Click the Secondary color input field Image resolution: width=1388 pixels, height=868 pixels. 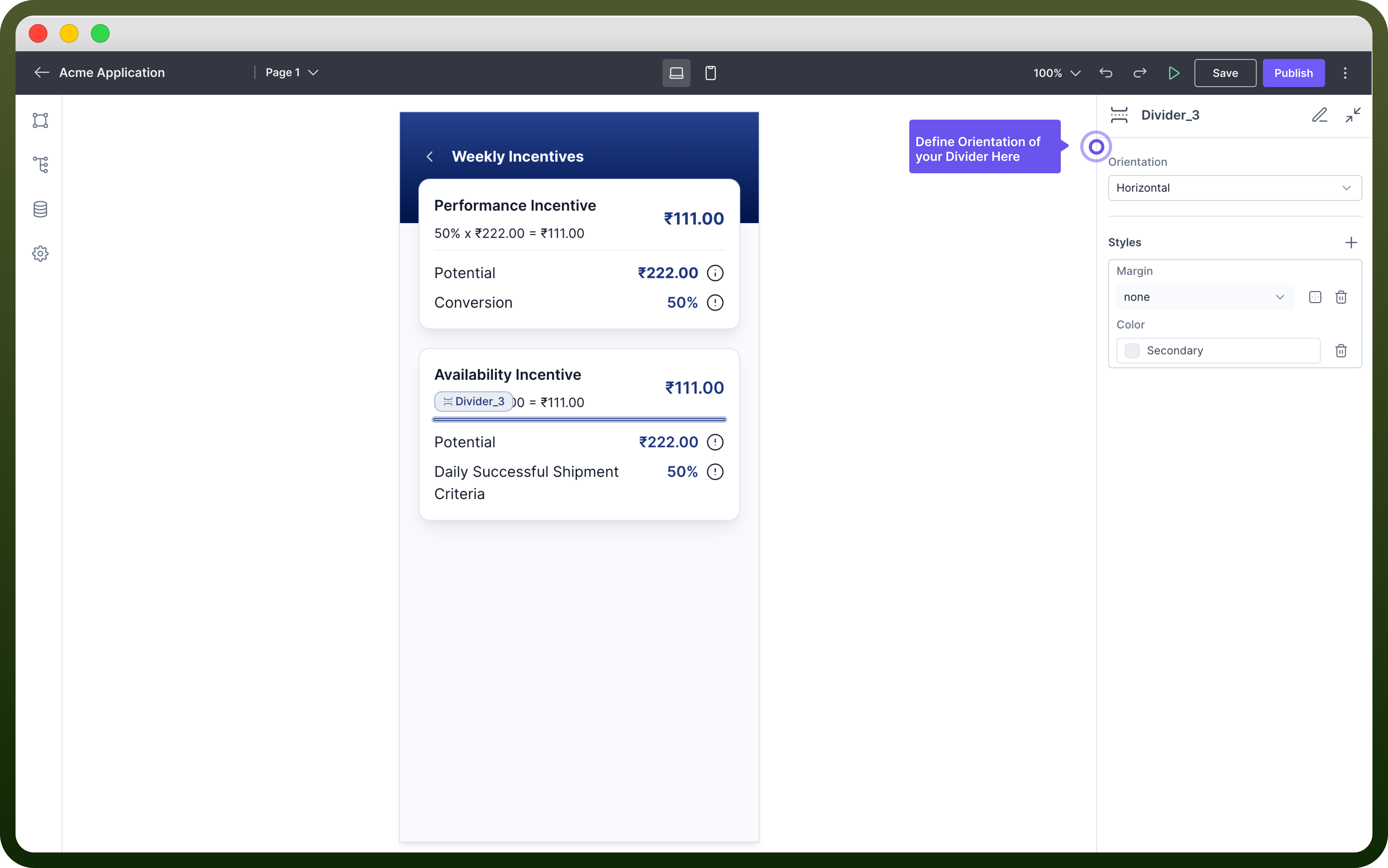click(x=1218, y=351)
